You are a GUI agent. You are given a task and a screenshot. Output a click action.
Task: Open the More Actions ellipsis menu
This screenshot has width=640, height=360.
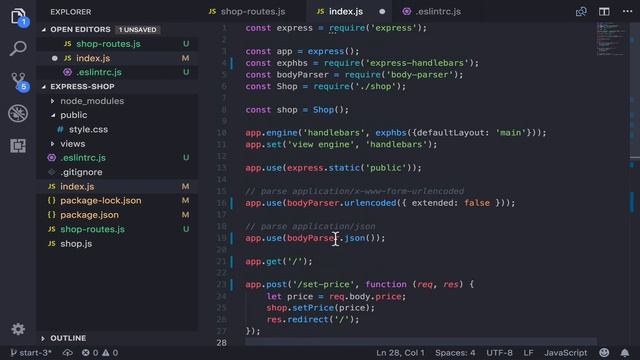627,11
